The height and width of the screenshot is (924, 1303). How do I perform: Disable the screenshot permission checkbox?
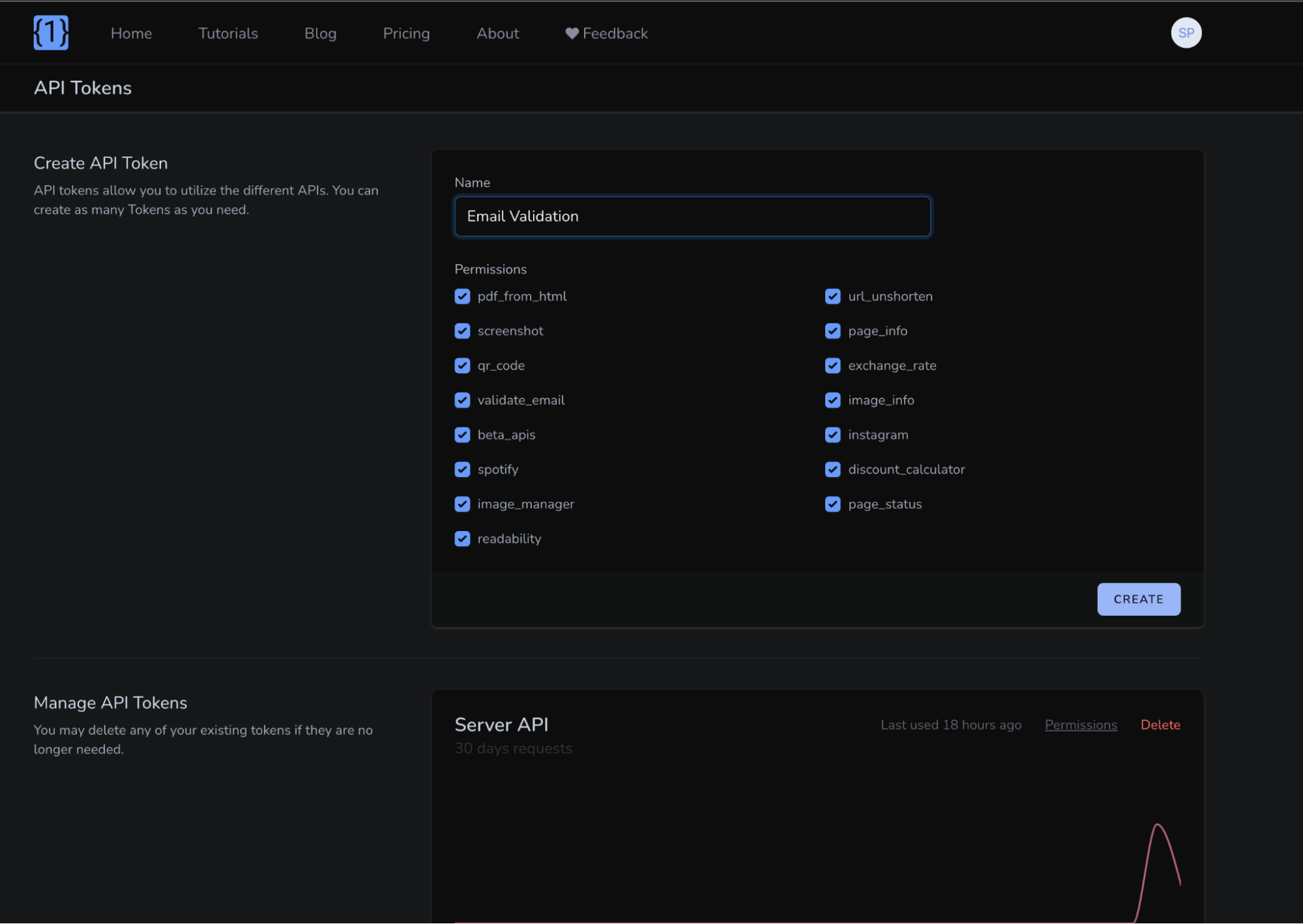coord(462,331)
